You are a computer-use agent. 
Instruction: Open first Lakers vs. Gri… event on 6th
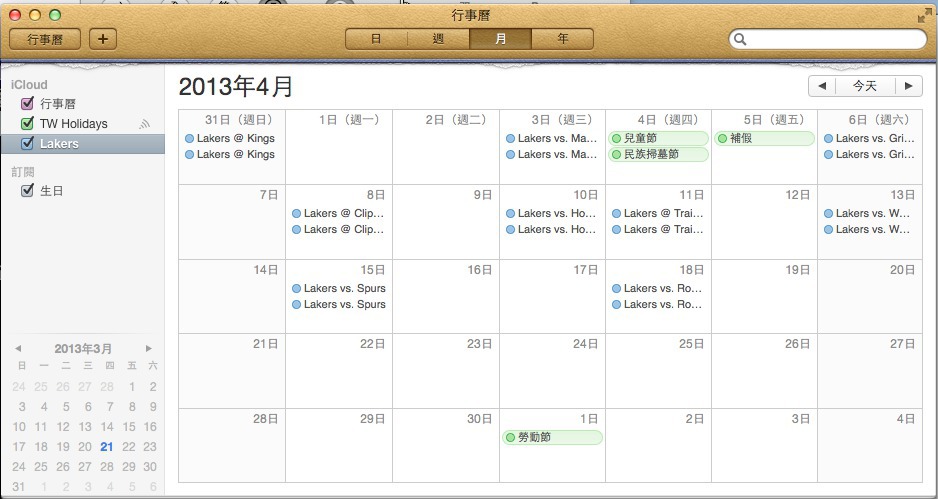[x=869, y=138]
